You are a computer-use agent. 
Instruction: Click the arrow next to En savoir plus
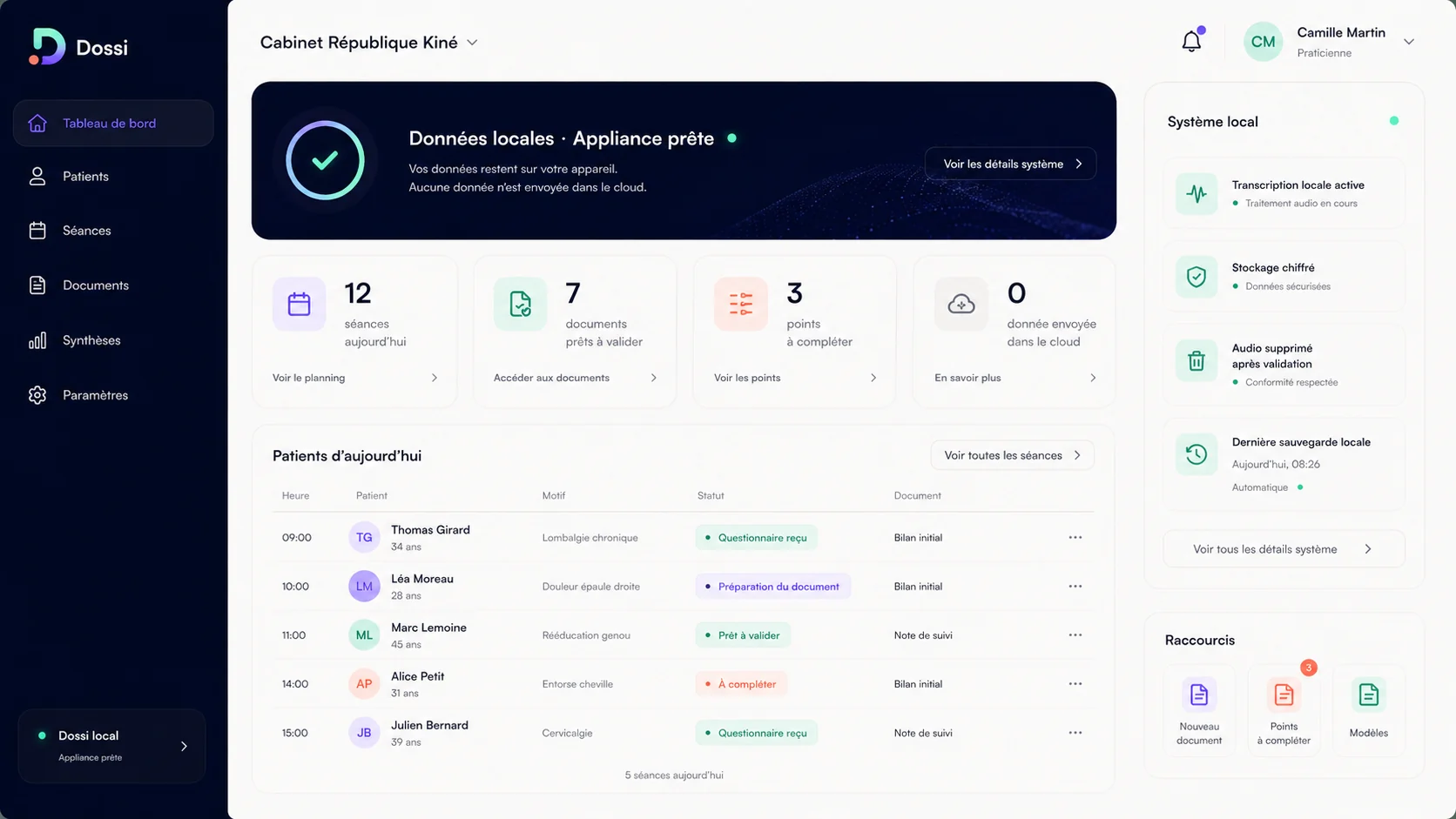1093,378
